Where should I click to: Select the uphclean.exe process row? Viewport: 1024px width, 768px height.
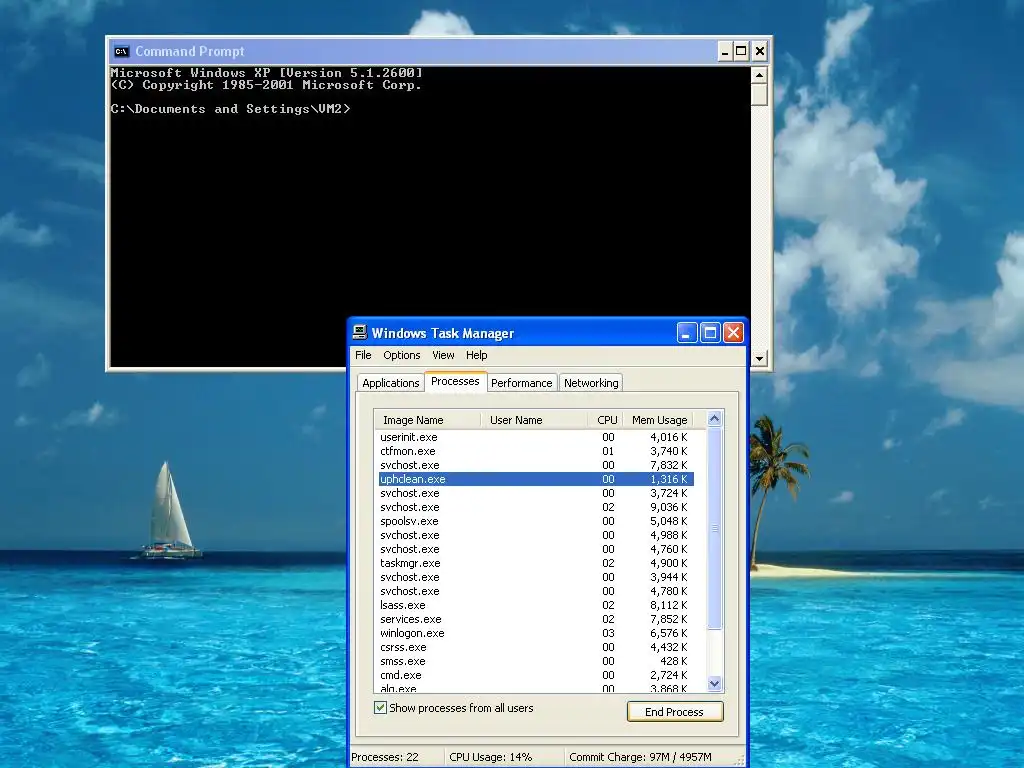536,479
